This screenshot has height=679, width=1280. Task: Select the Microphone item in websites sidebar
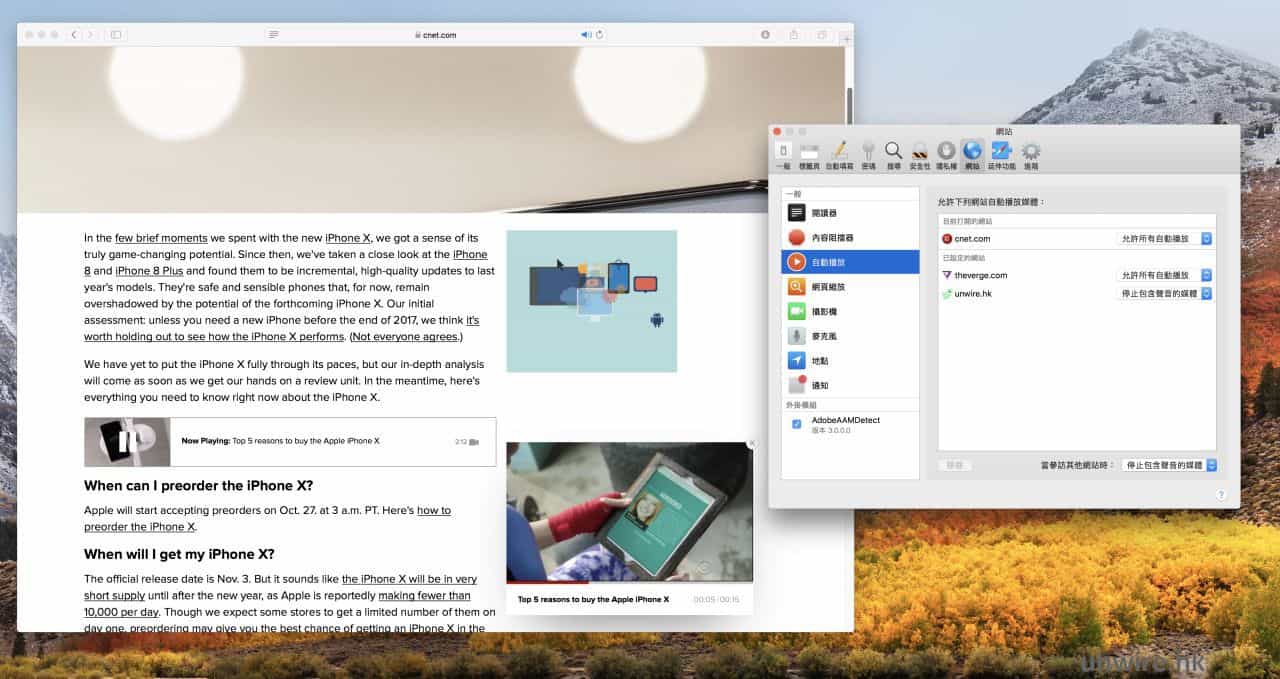[823, 336]
